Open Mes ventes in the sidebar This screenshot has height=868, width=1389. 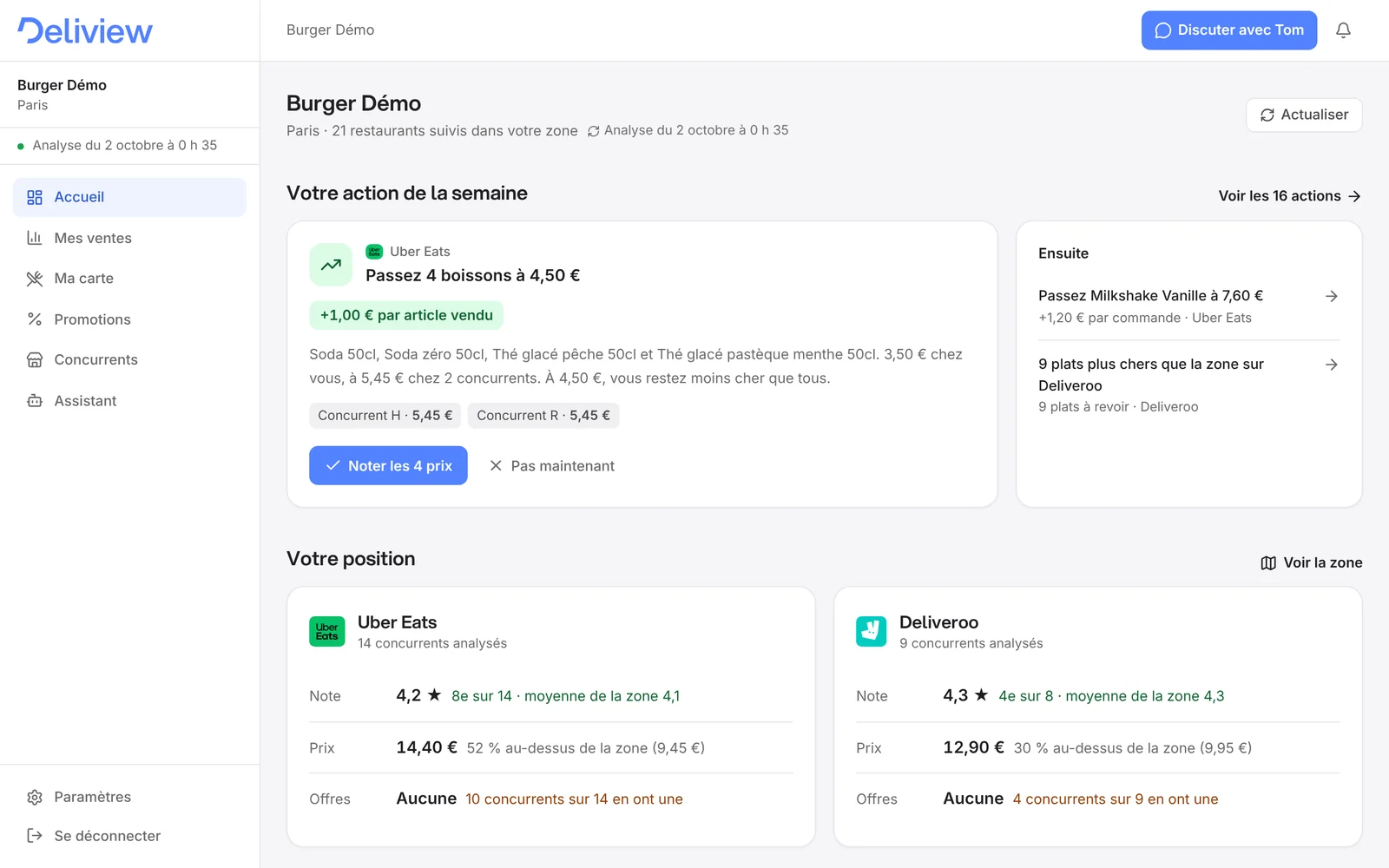[x=129, y=238]
